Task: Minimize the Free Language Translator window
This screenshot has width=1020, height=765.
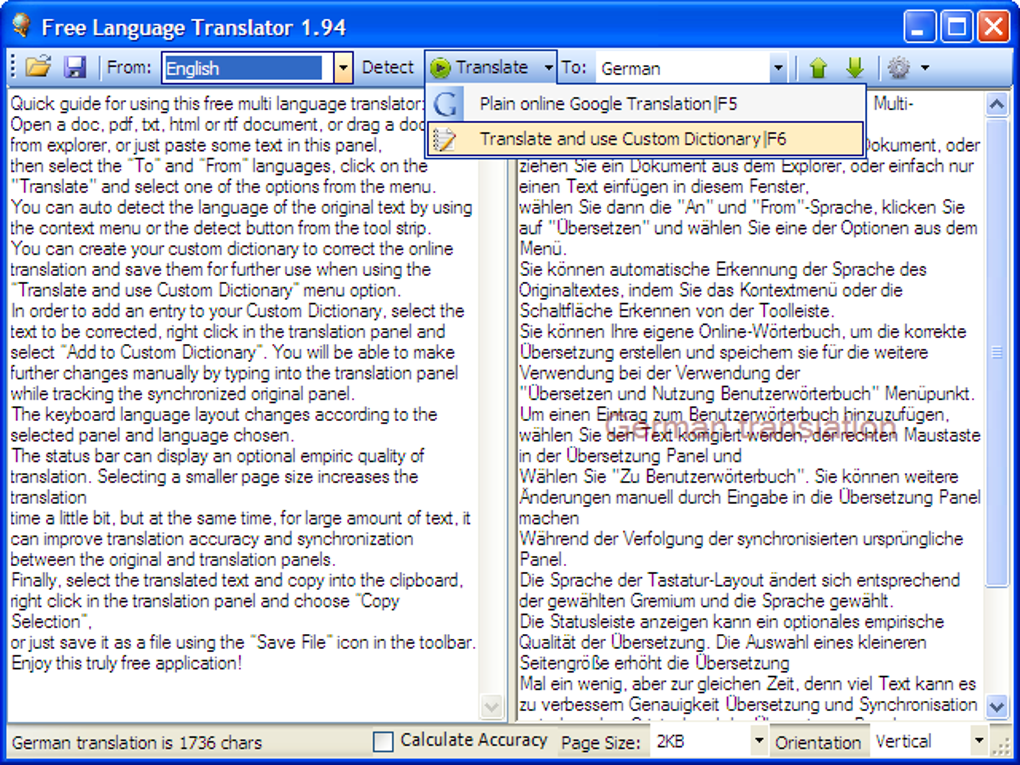Action: 919,27
